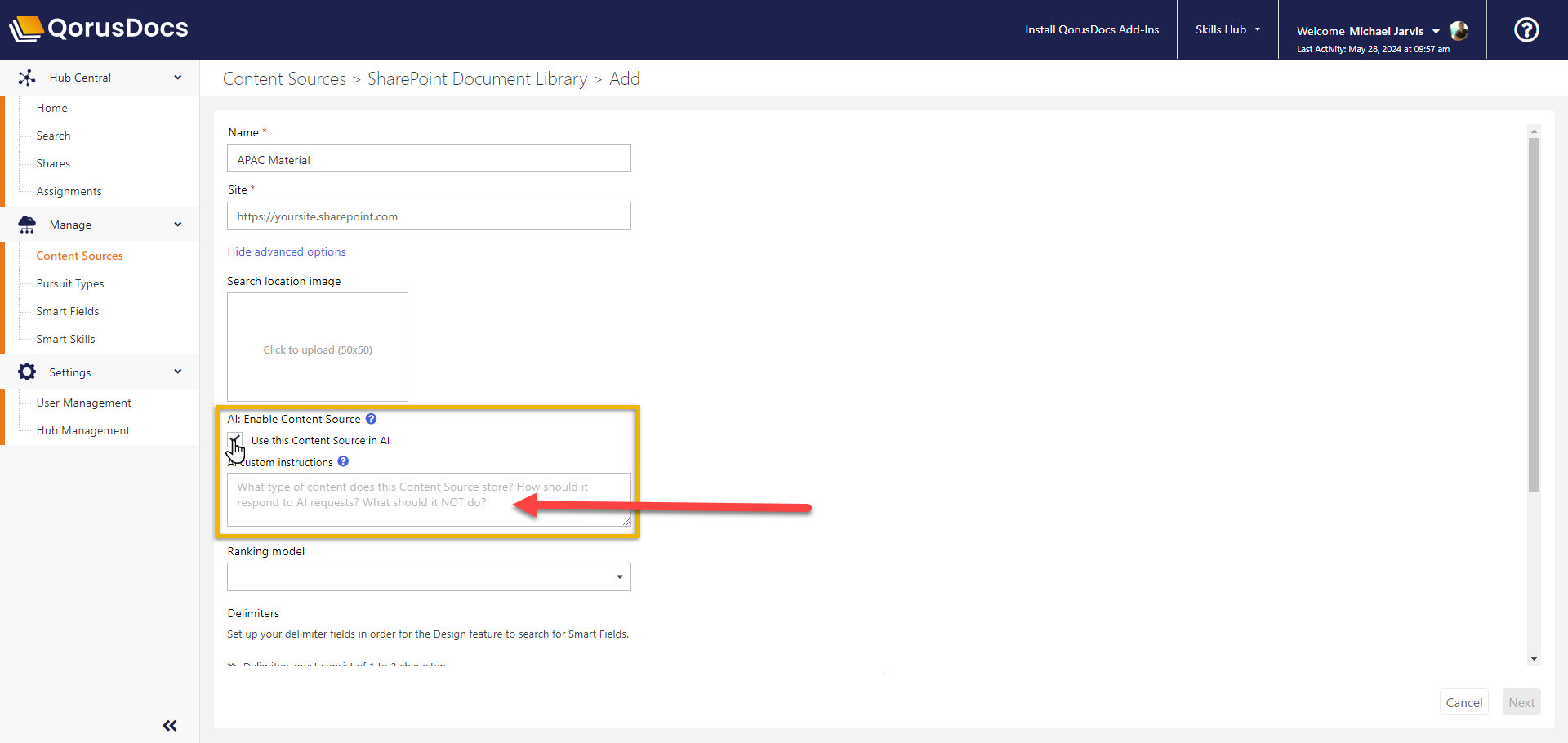Click the QorusDocs logo
The image size is (1568, 743).
coord(99,29)
